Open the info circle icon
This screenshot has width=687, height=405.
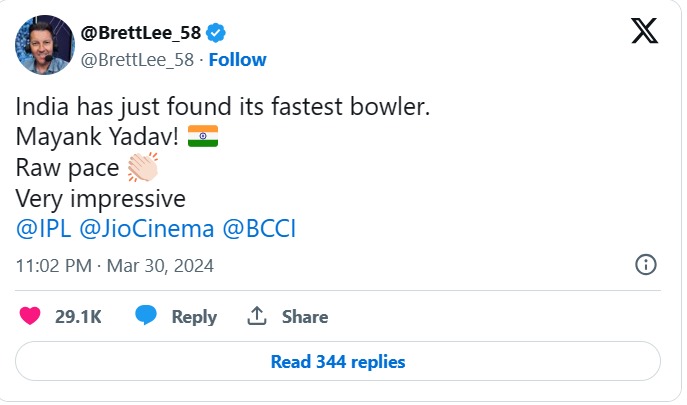pos(646,265)
